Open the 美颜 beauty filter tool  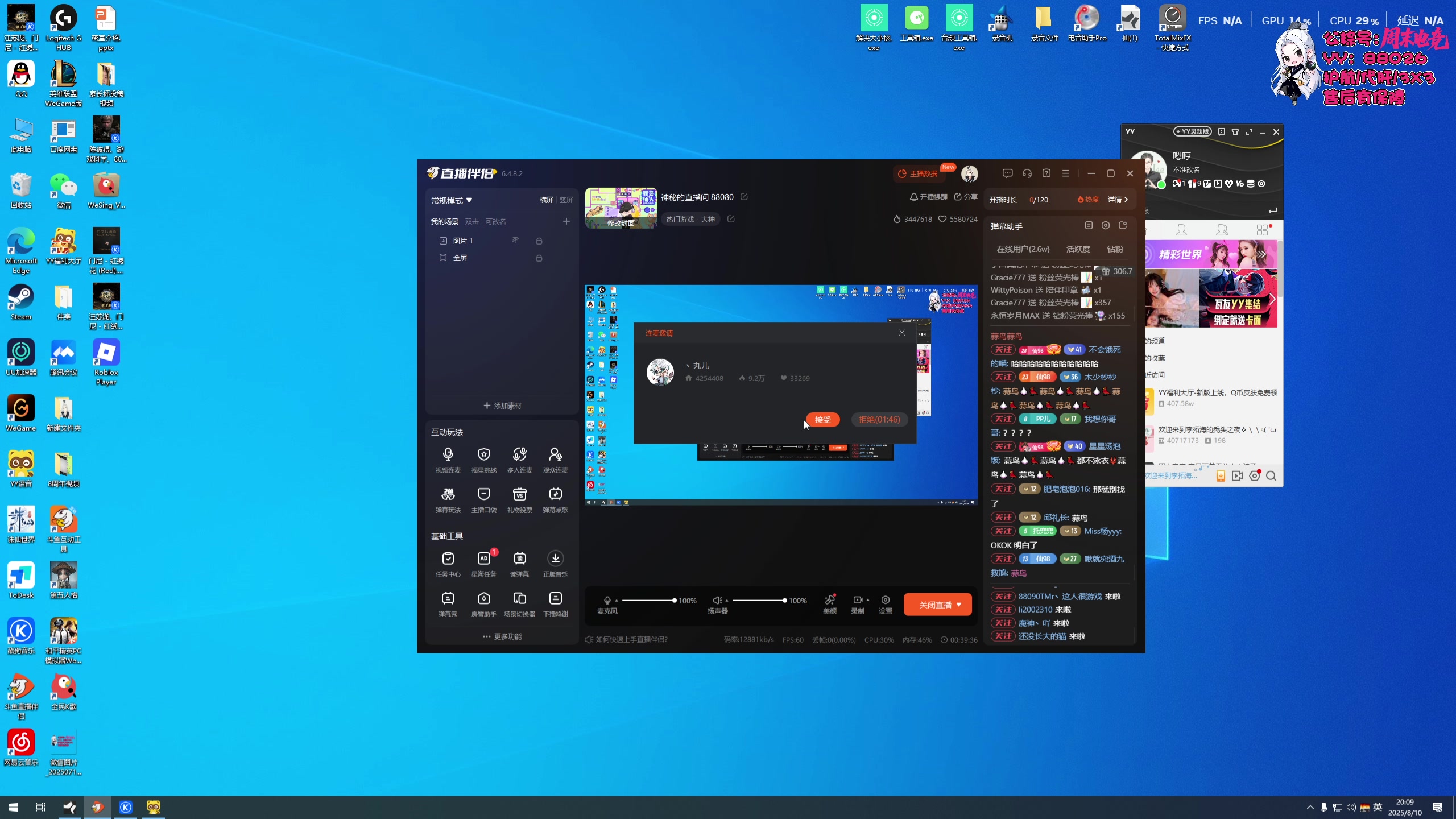pyautogui.click(x=830, y=604)
